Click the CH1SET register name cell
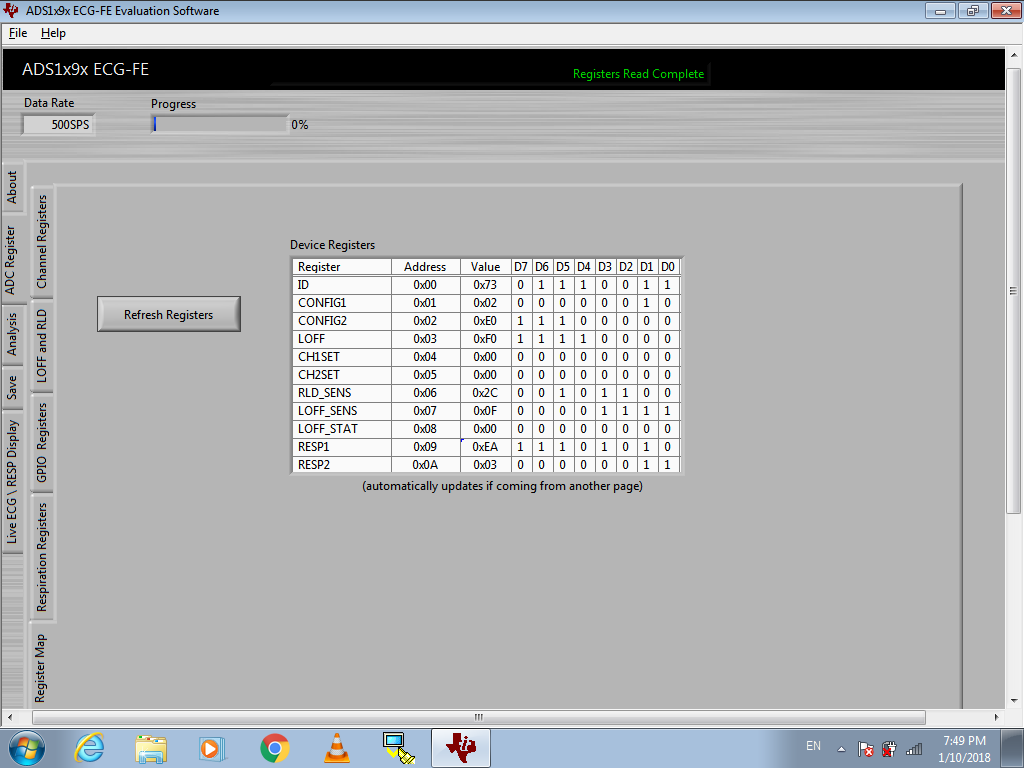The width and height of the screenshot is (1024, 768). [x=342, y=357]
